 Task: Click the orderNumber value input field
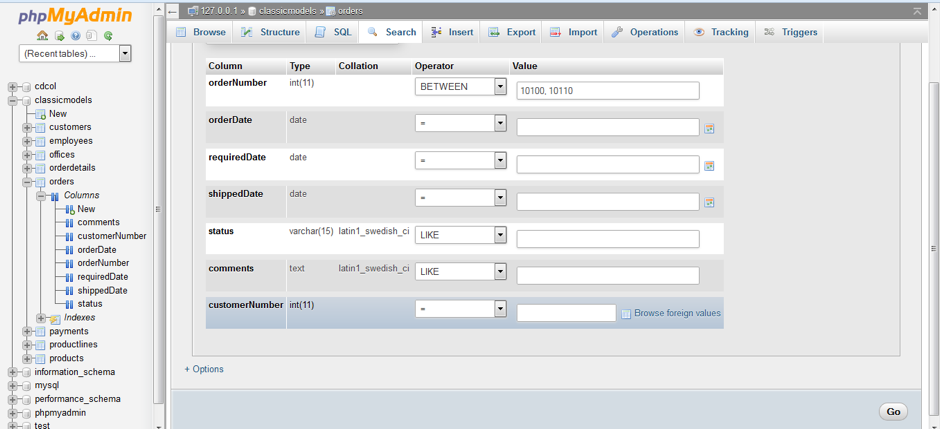point(607,90)
